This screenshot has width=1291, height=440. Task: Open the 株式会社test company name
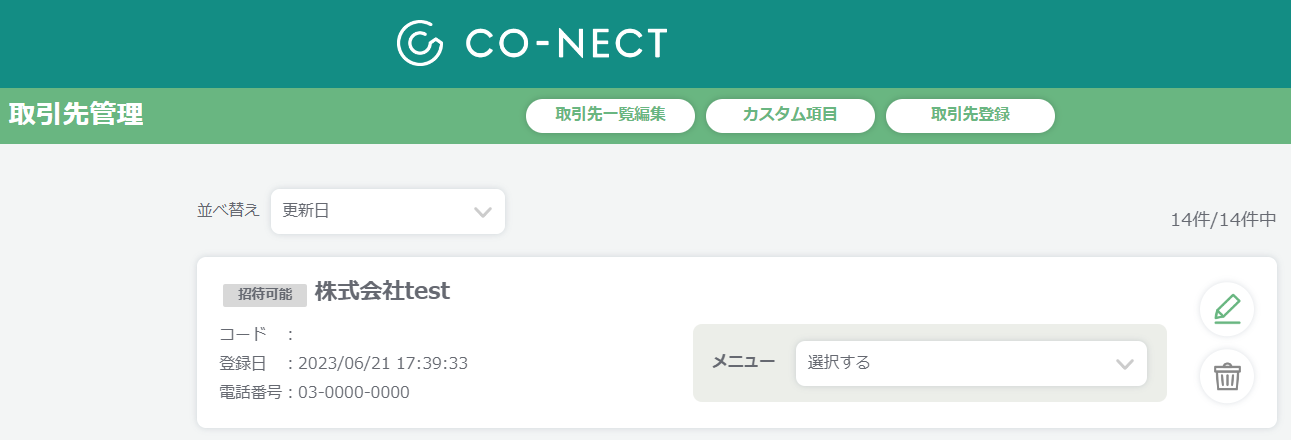coord(382,291)
